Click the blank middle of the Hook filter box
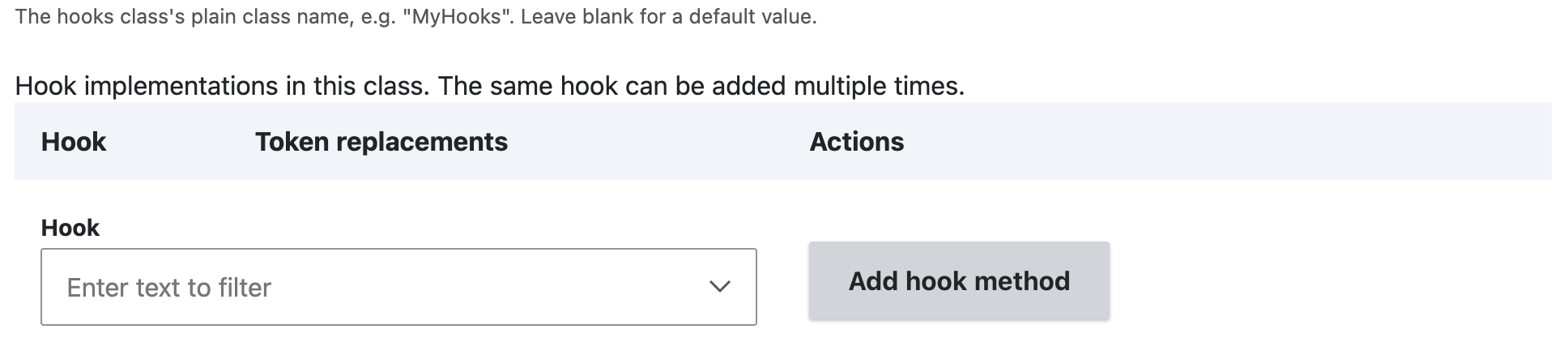This screenshot has height=342, width=1568. coord(486,287)
